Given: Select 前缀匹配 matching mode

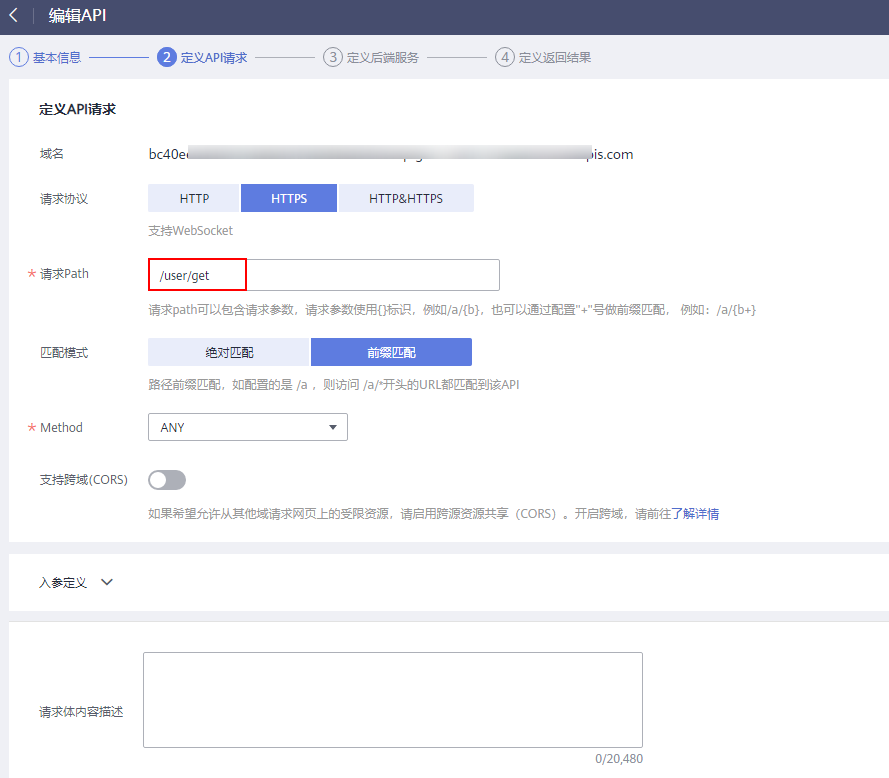Looking at the screenshot, I should pyautogui.click(x=391, y=352).
